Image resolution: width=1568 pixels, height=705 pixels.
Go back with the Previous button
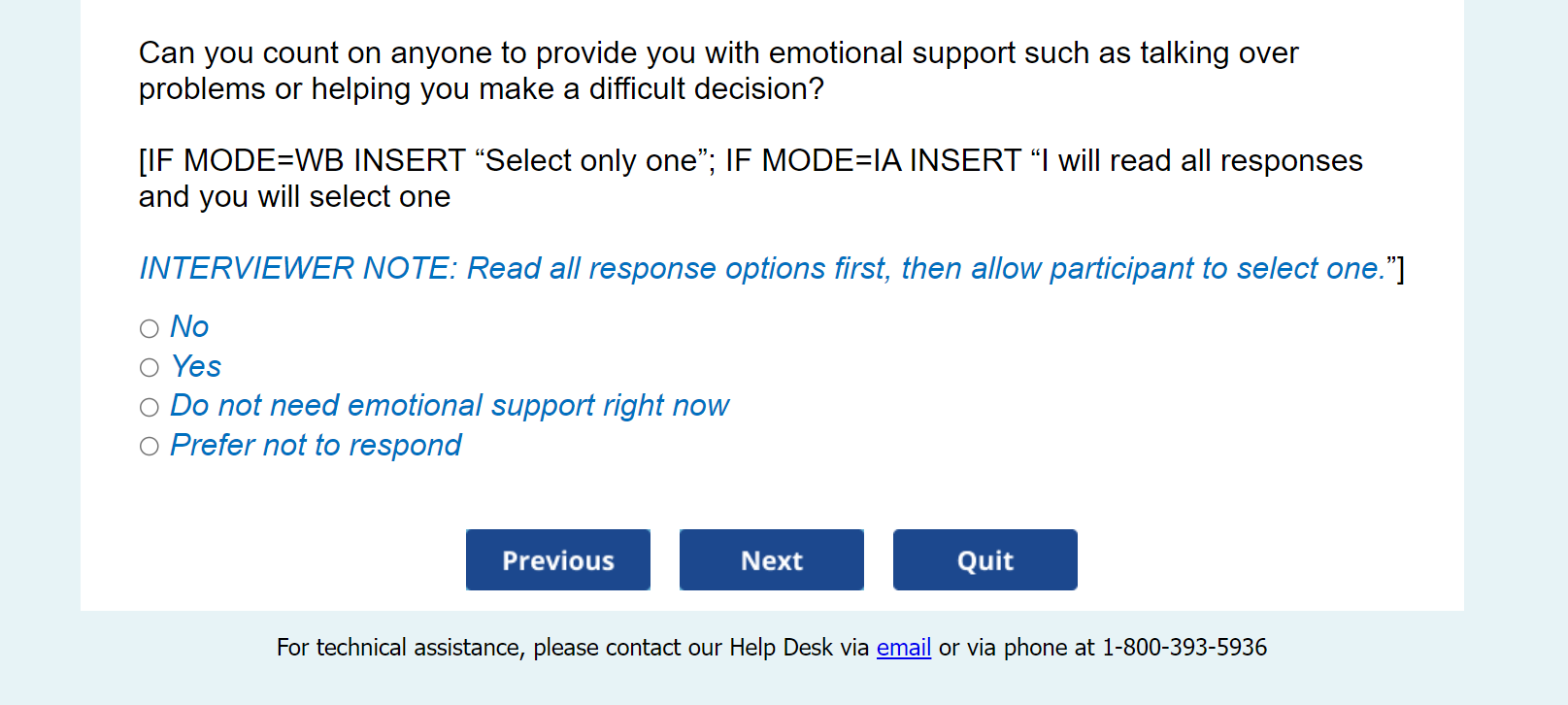(557, 560)
